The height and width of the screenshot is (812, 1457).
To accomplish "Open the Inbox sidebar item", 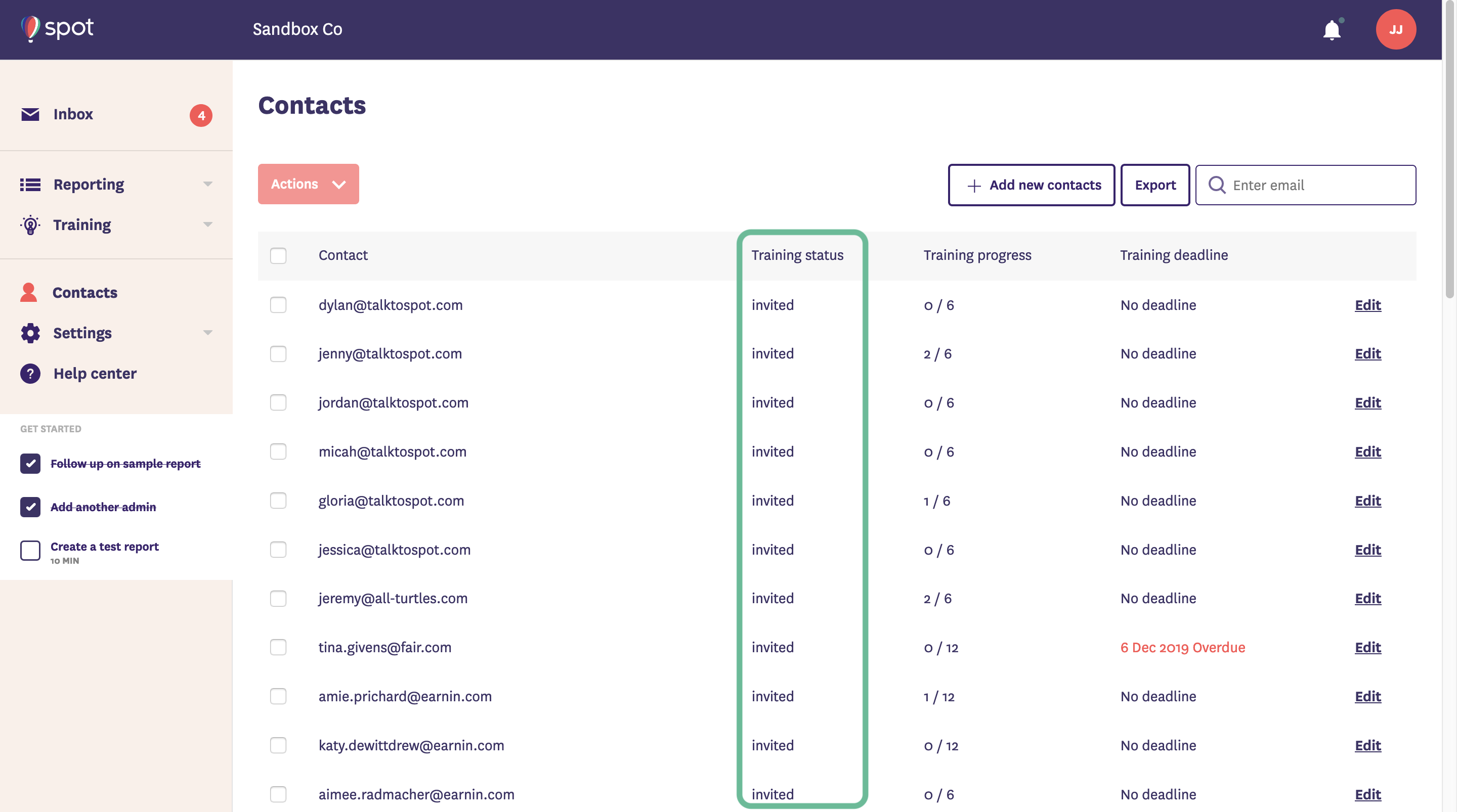I will click(x=73, y=114).
